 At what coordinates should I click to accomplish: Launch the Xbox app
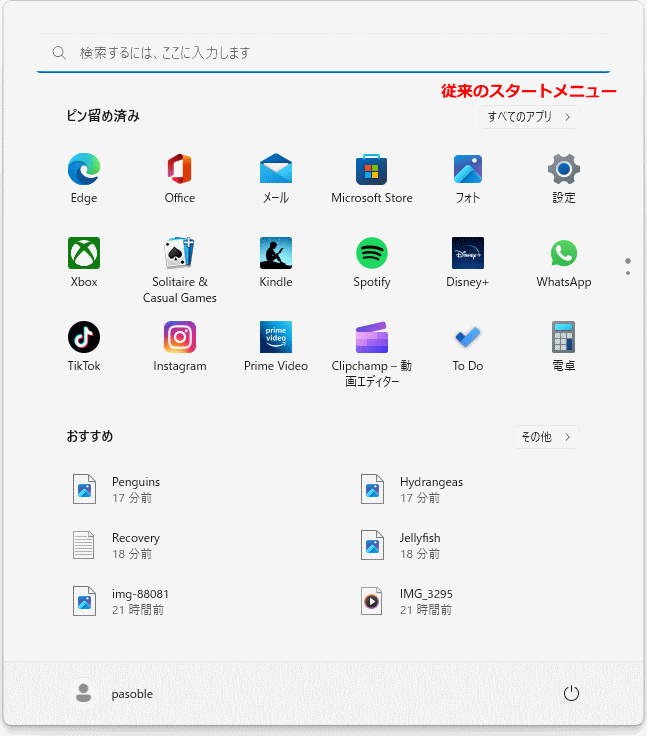84,262
